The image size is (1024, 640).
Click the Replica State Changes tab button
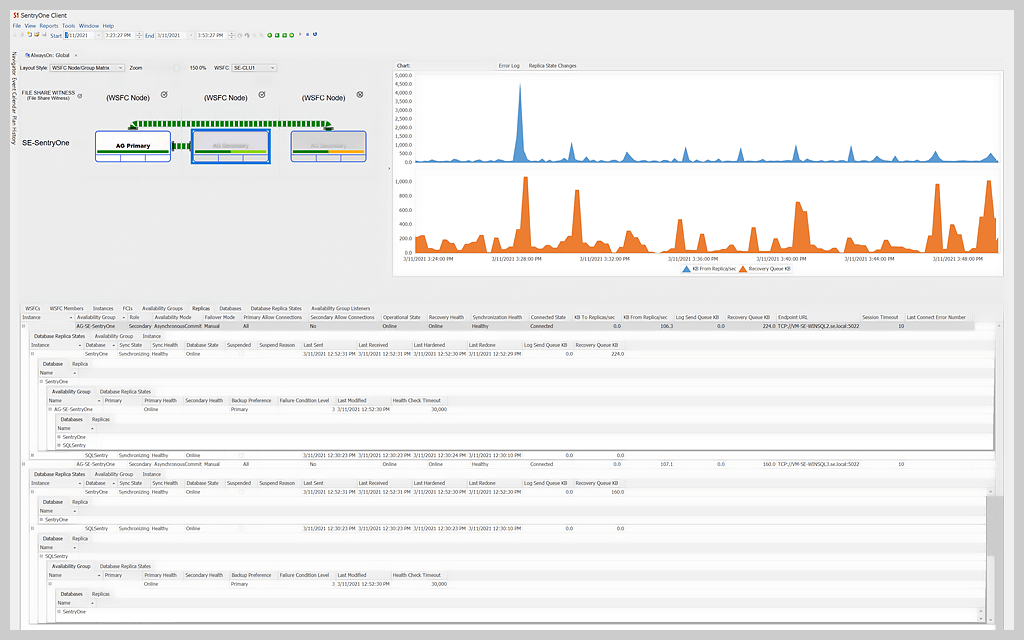point(552,66)
